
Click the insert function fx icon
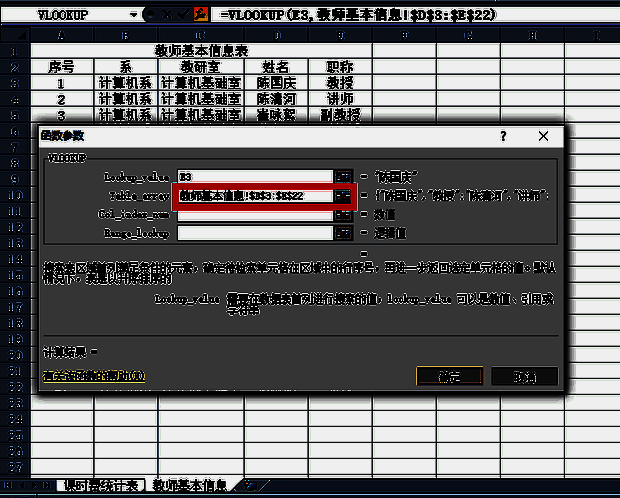[201, 15]
